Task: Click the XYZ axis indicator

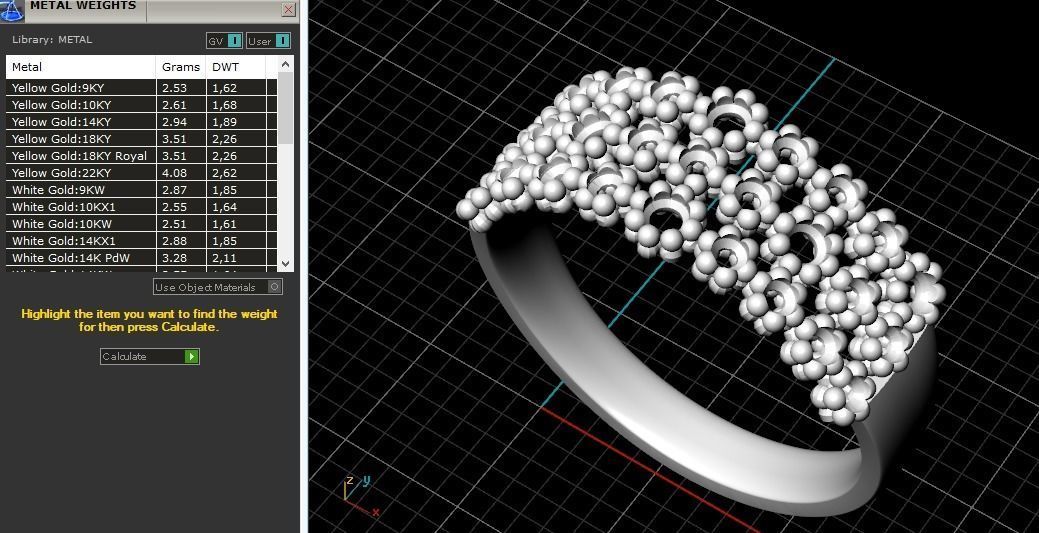Action: tap(360, 497)
